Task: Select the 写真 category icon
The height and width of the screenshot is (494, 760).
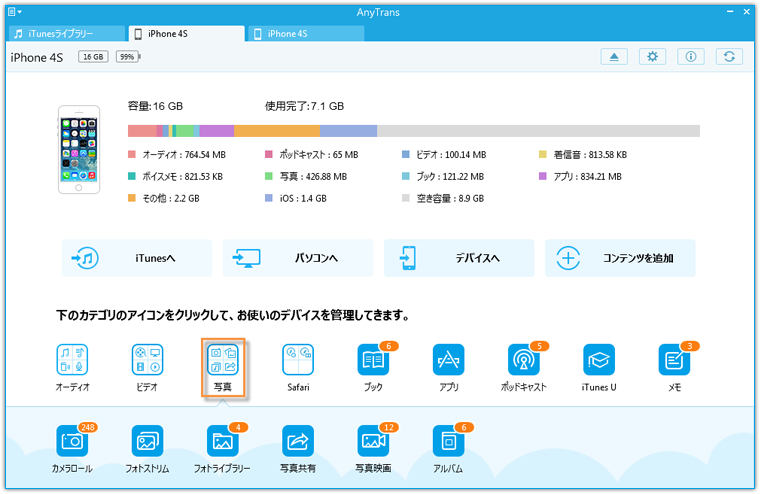Action: click(223, 360)
